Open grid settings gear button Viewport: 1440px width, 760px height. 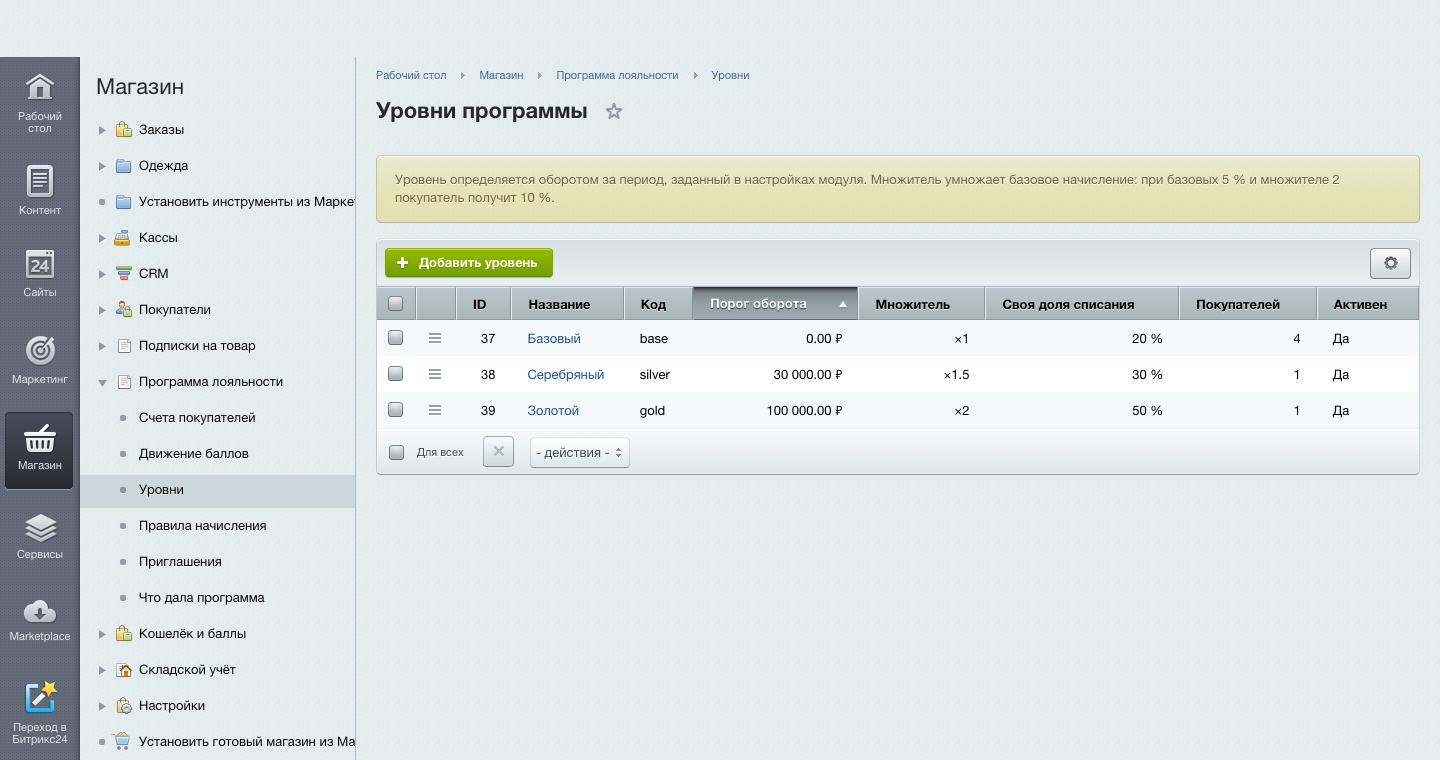point(1390,263)
